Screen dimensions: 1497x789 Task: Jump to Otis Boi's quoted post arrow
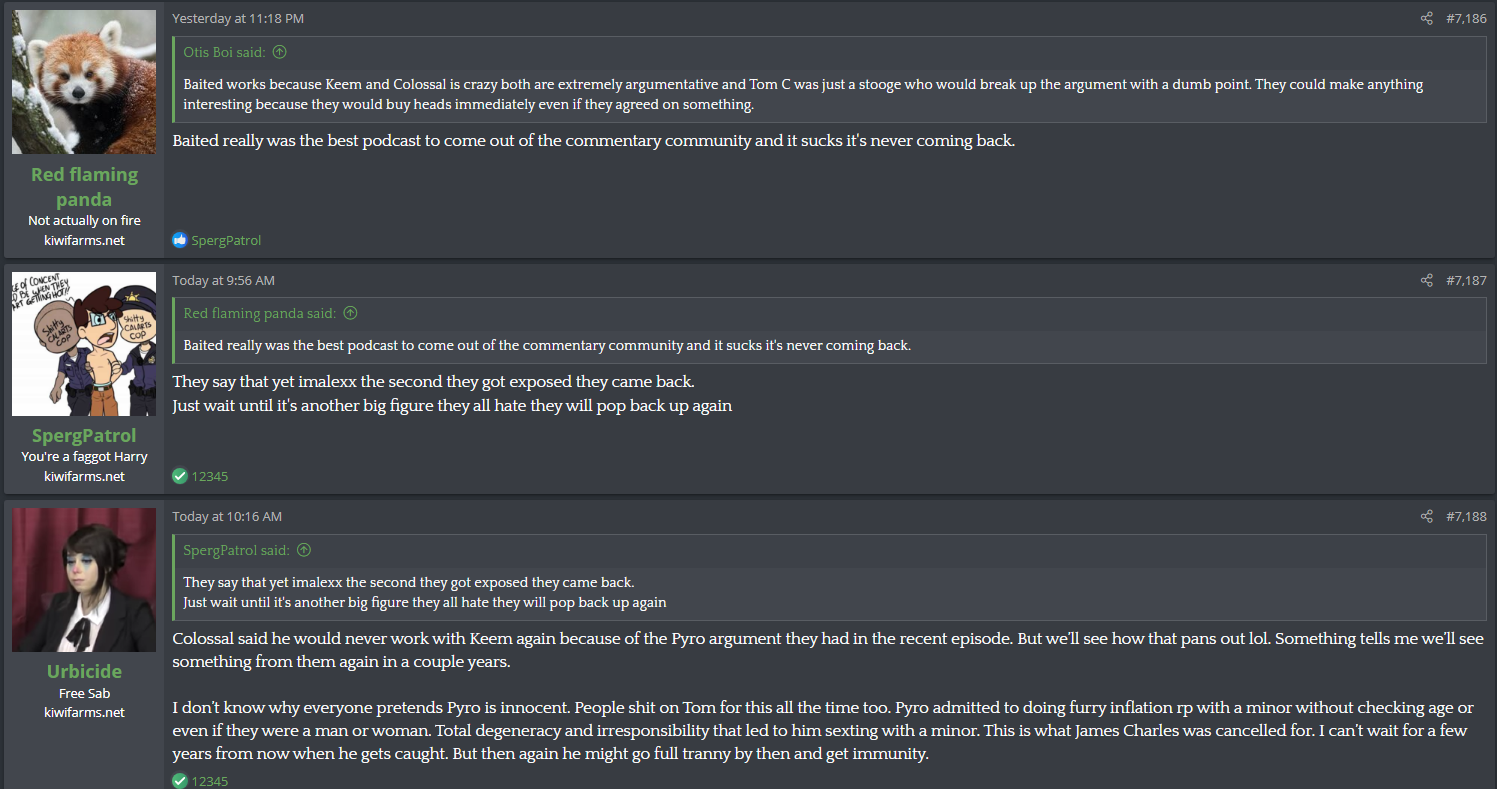280,52
